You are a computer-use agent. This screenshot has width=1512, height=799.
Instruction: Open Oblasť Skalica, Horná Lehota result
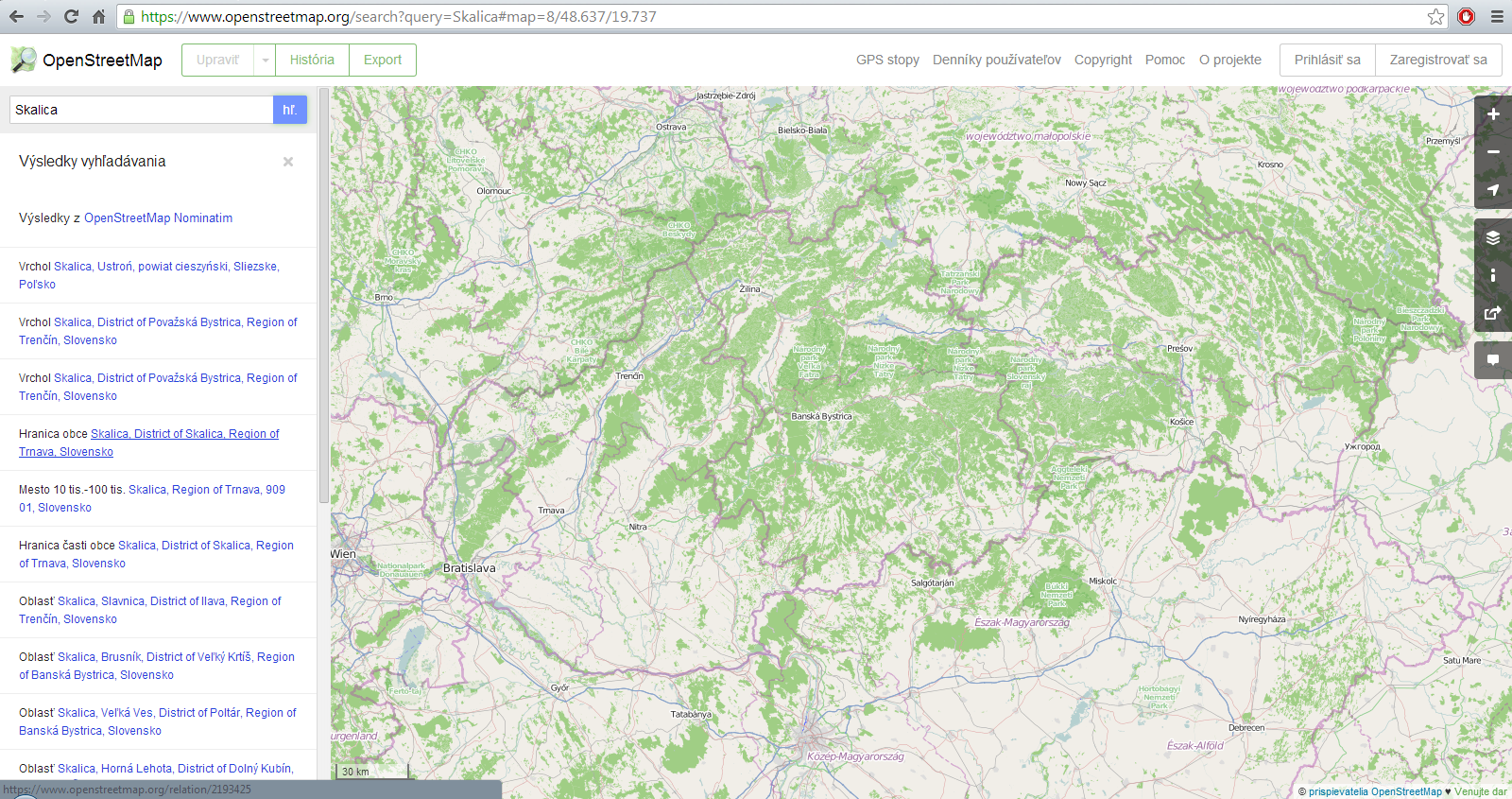point(158,768)
